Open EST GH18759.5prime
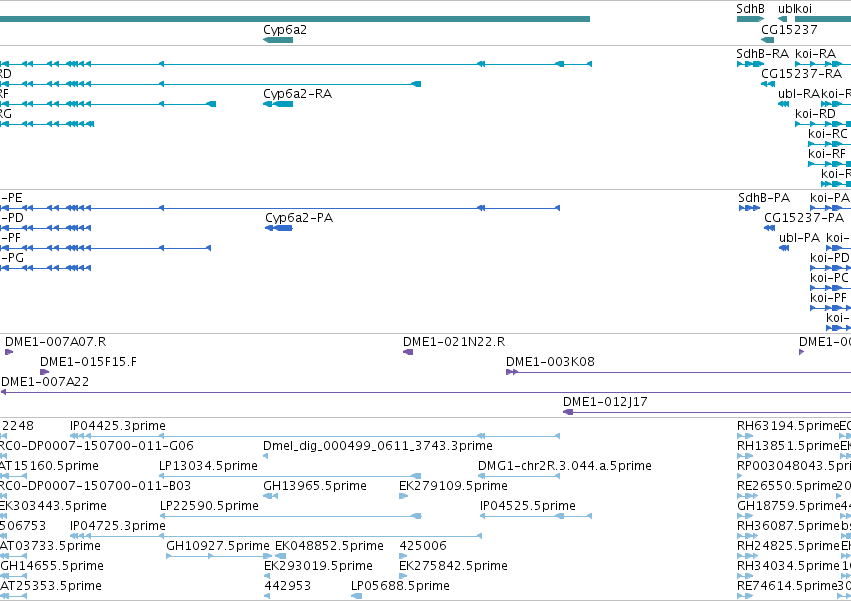The height and width of the screenshot is (601, 851). (x=788, y=506)
